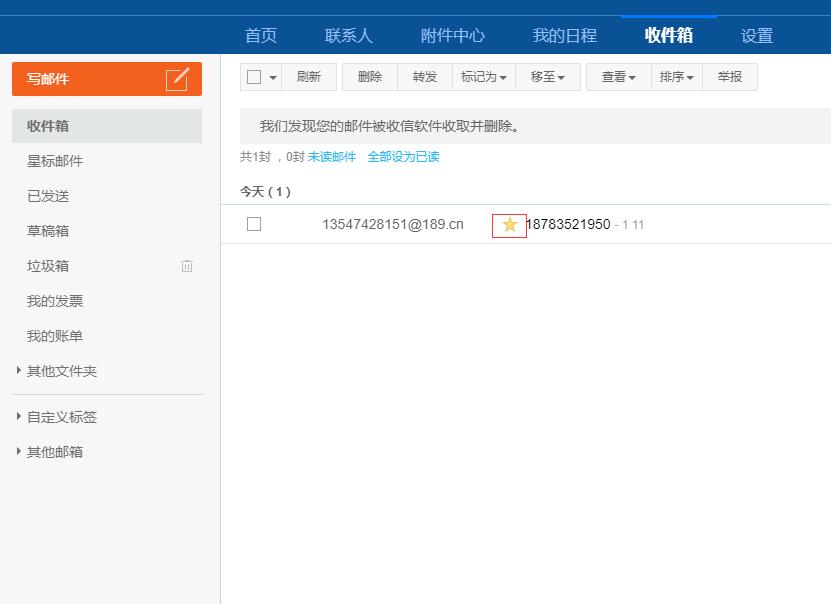The height and width of the screenshot is (604, 831).
Task: Open the select-all dropdown arrow
Action: (273, 78)
